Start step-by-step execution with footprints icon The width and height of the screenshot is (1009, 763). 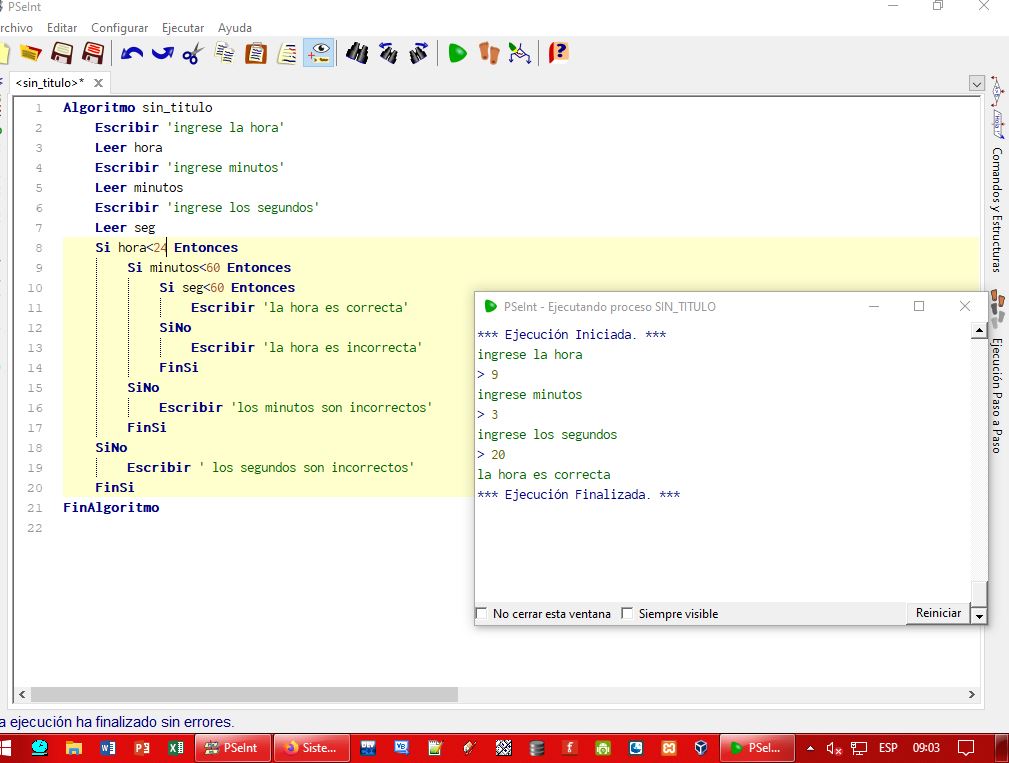[488, 53]
